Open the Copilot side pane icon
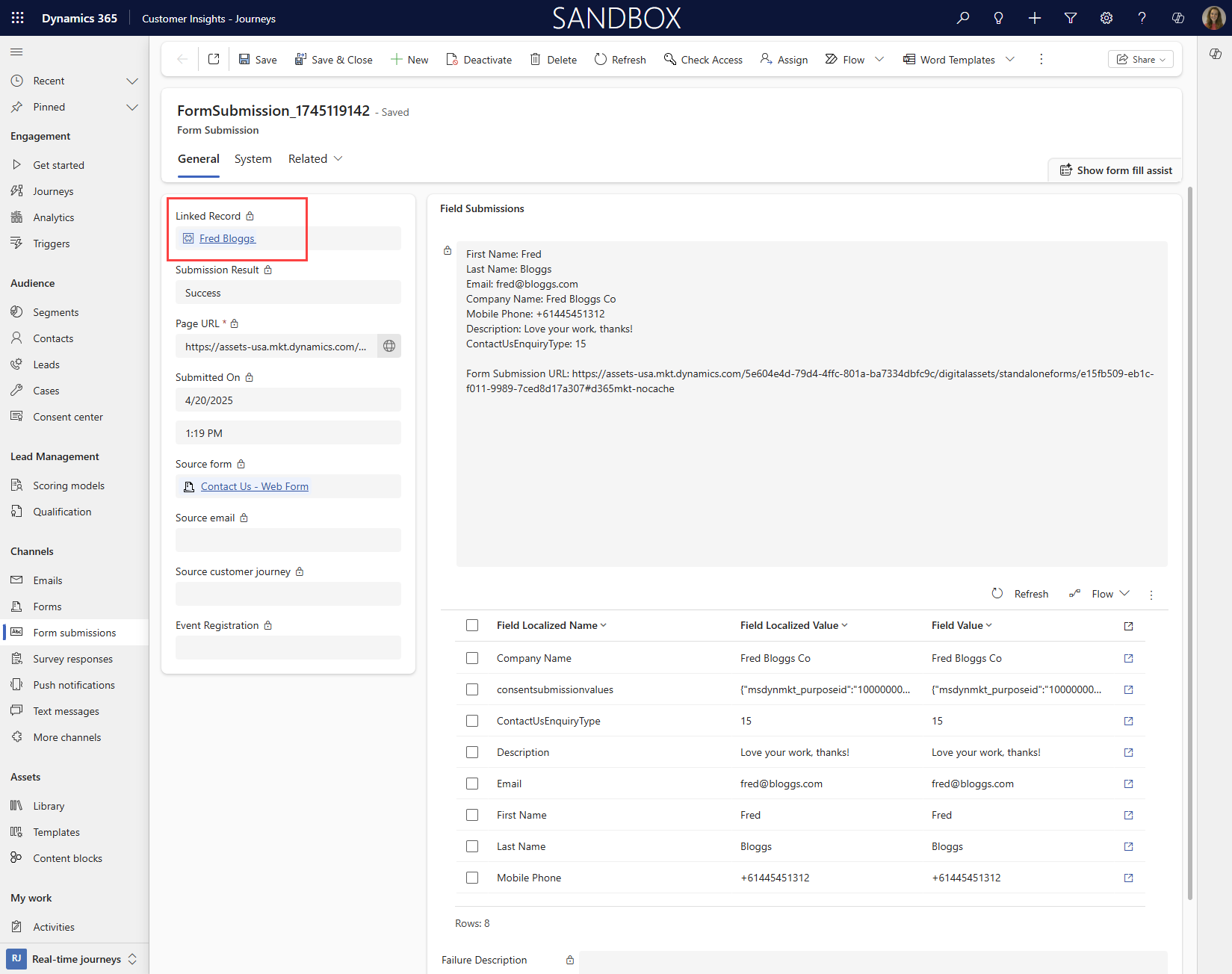The width and height of the screenshot is (1232, 974). point(1216,54)
